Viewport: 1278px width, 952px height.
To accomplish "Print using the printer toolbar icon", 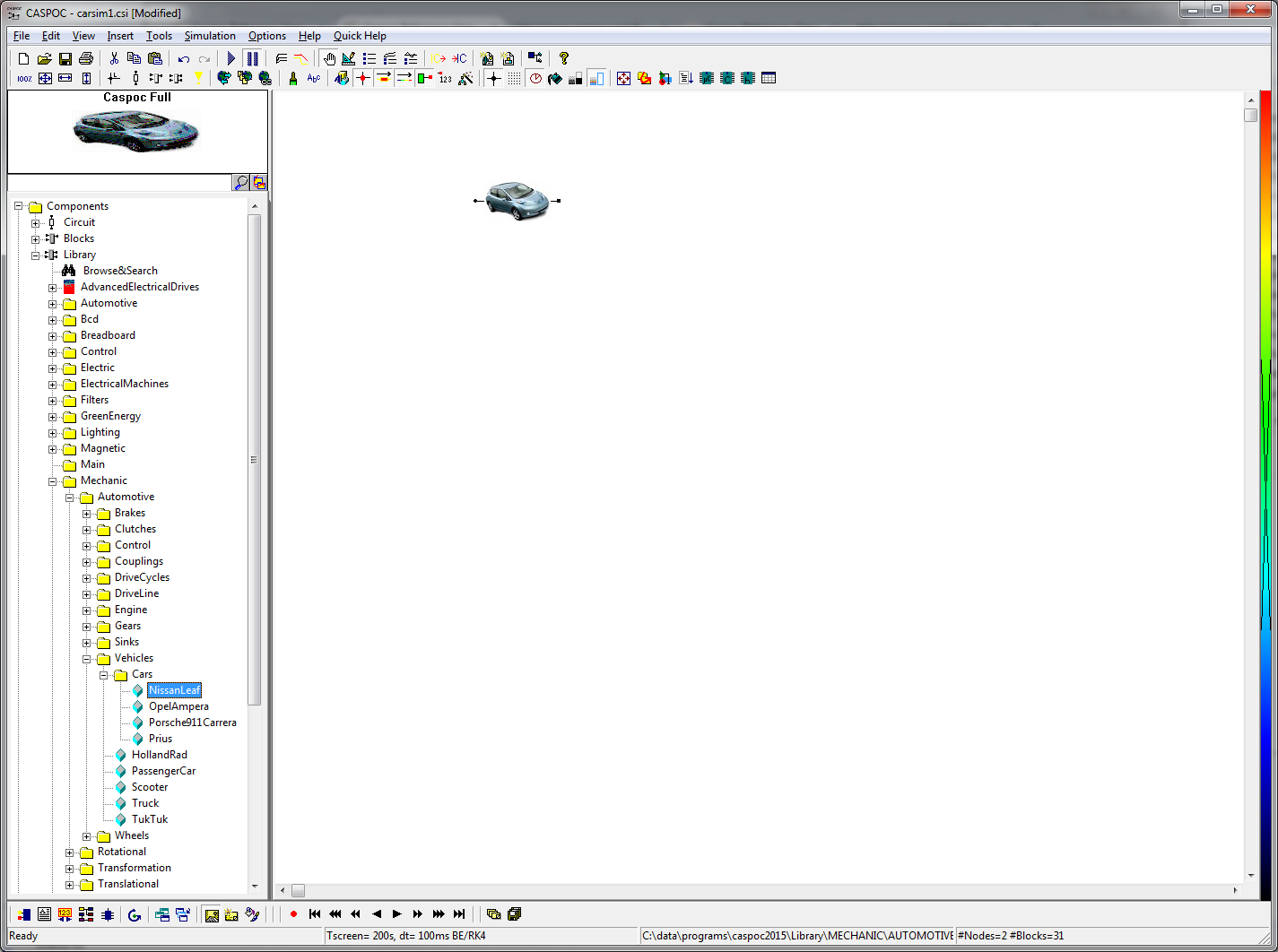I will pyautogui.click(x=86, y=58).
